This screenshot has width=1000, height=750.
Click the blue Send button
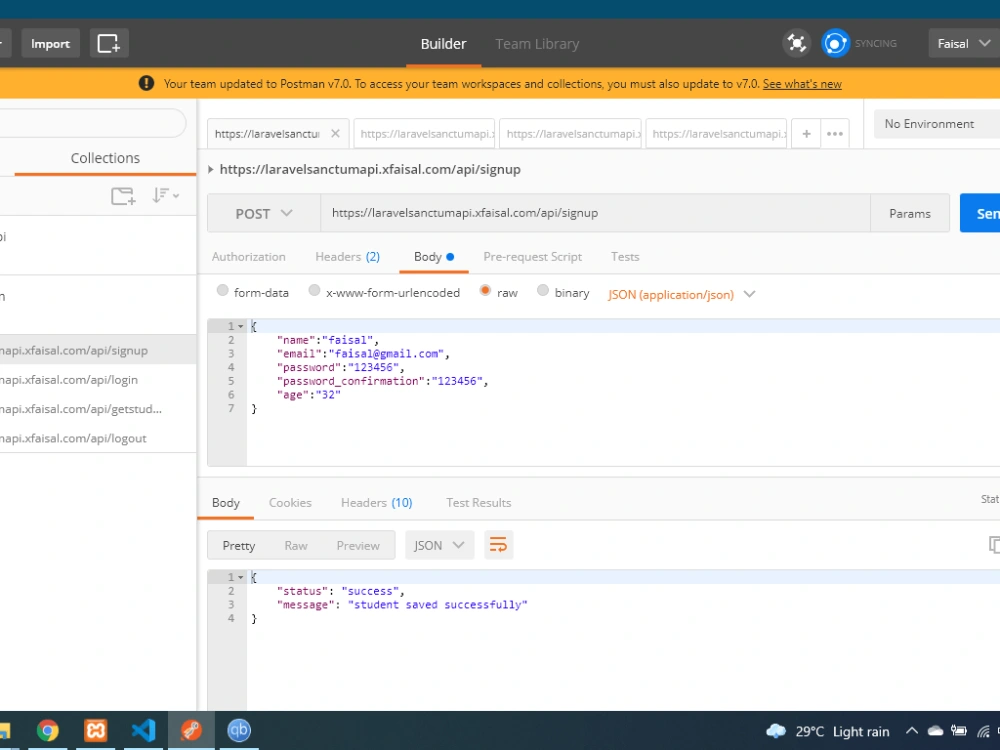point(980,214)
